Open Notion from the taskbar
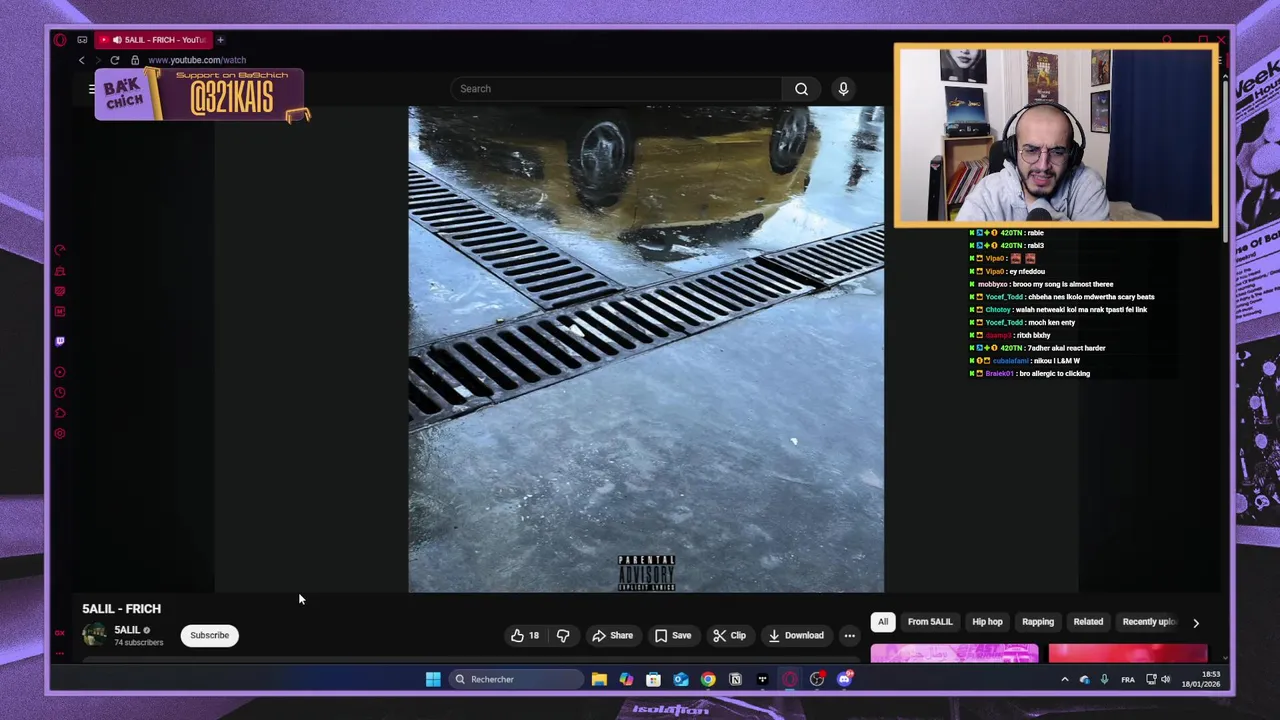The width and height of the screenshot is (1280, 720). tap(735, 679)
